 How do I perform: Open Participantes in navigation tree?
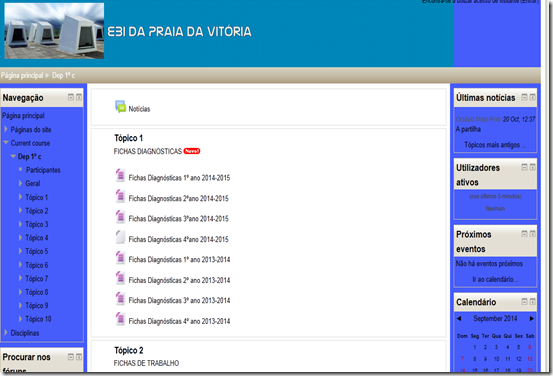point(43,170)
